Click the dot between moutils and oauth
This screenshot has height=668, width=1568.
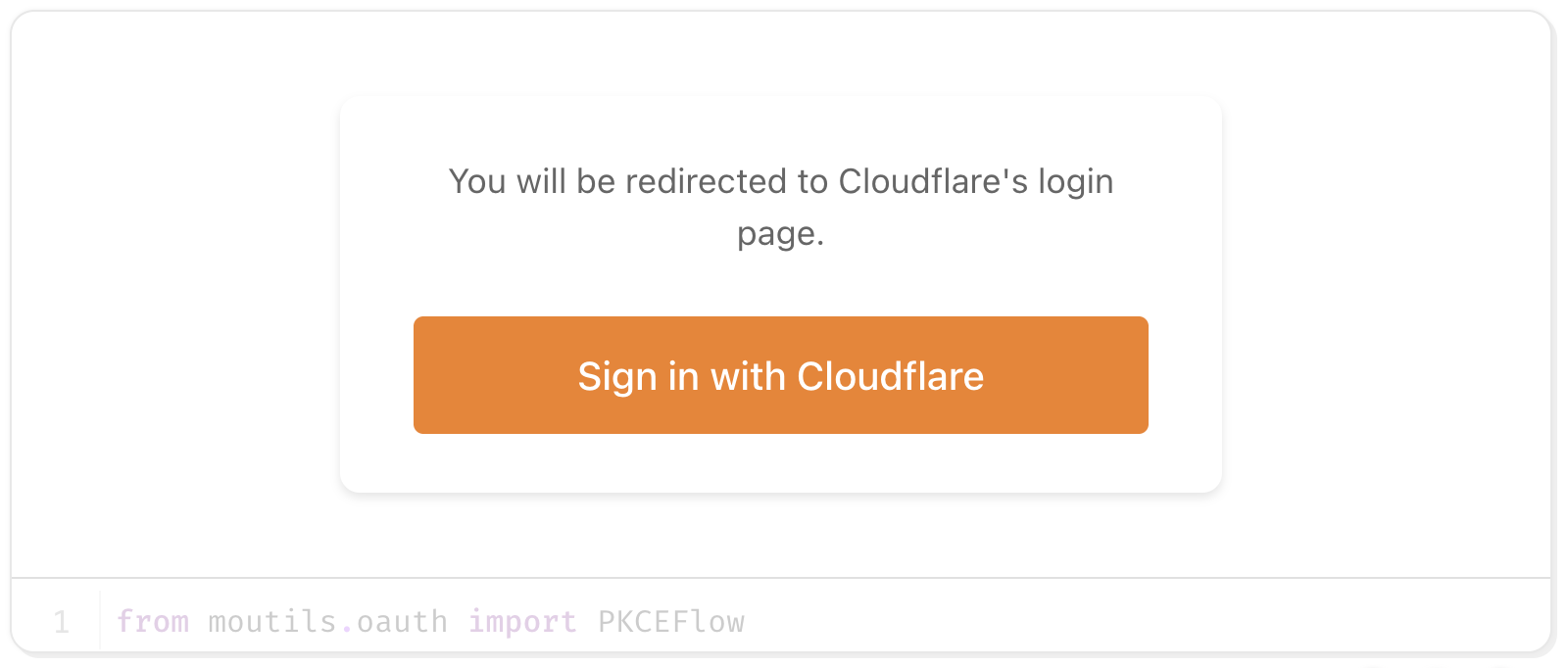click(347, 626)
